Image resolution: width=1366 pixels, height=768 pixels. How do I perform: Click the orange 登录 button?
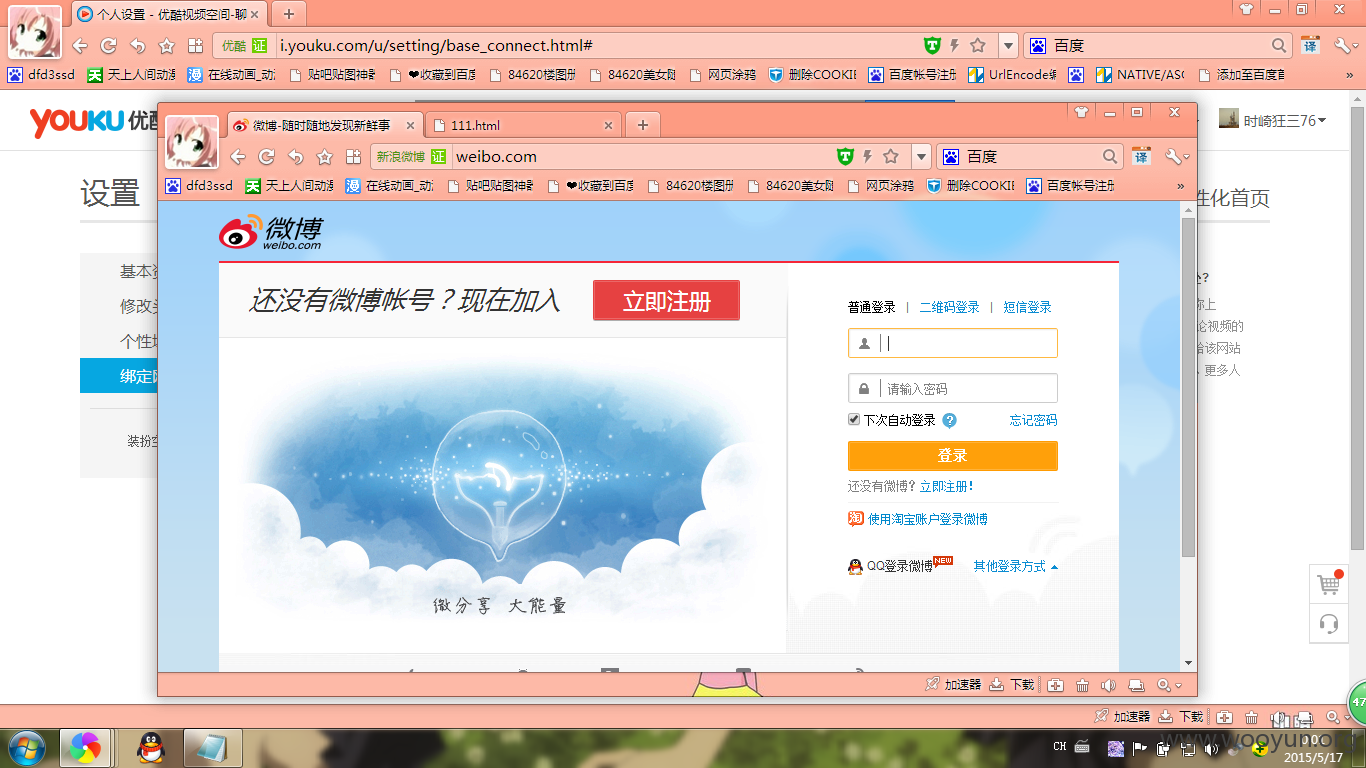click(953, 455)
